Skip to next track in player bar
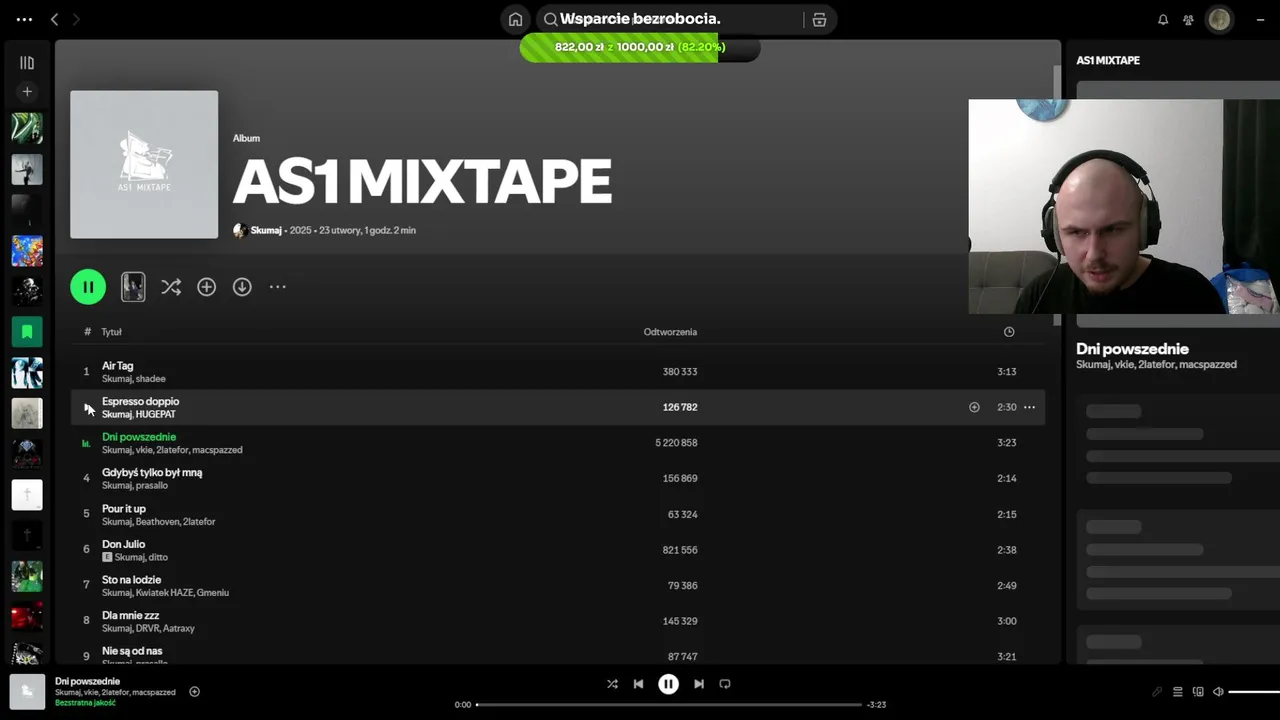 tap(699, 684)
